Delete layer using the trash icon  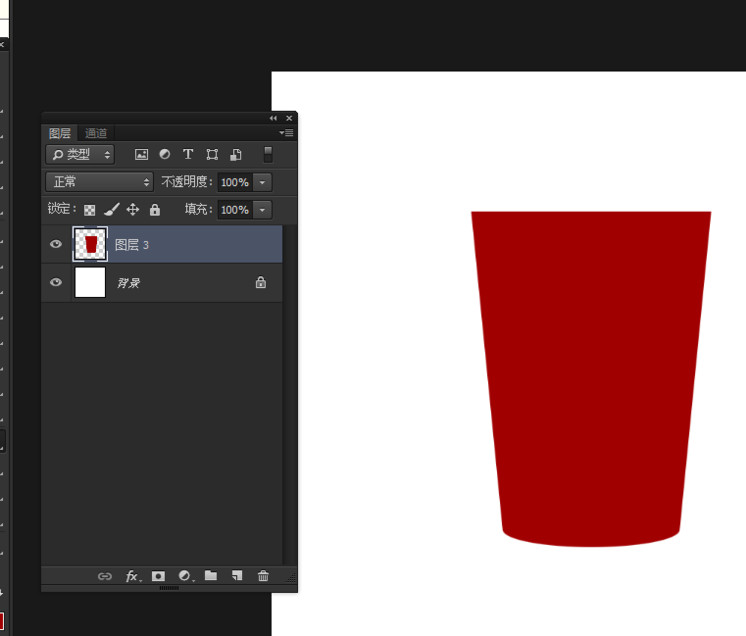point(263,576)
